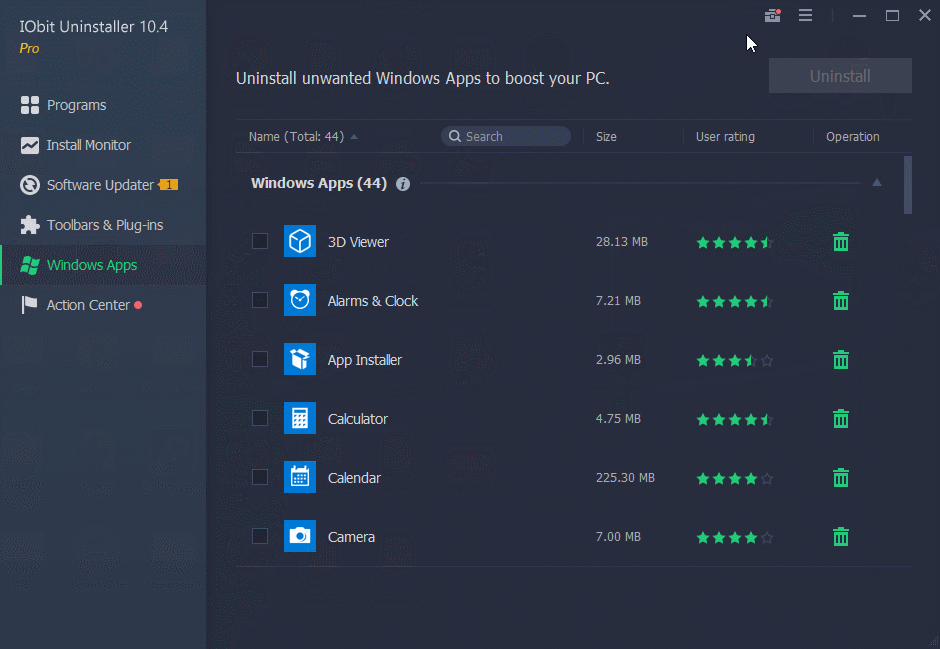
Task: Click the Calendar app icon
Action: click(x=300, y=477)
